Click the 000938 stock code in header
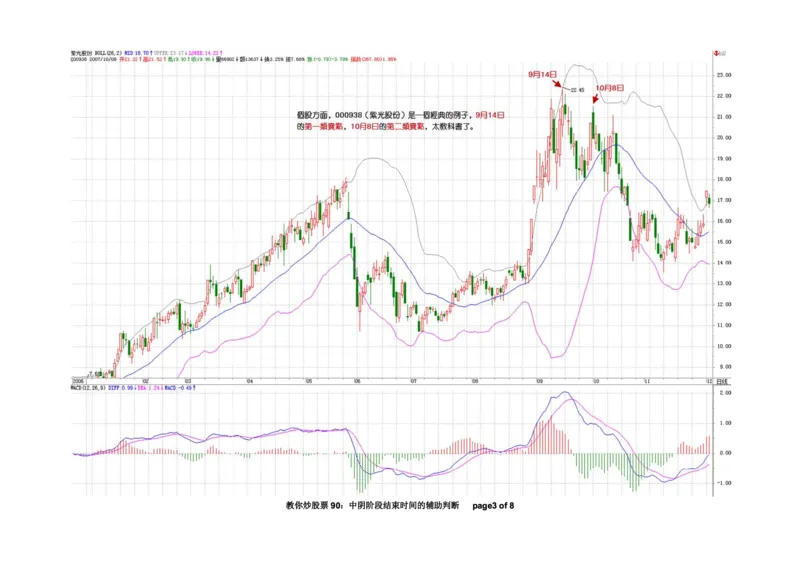This screenshot has width=800, height=566. [78, 59]
